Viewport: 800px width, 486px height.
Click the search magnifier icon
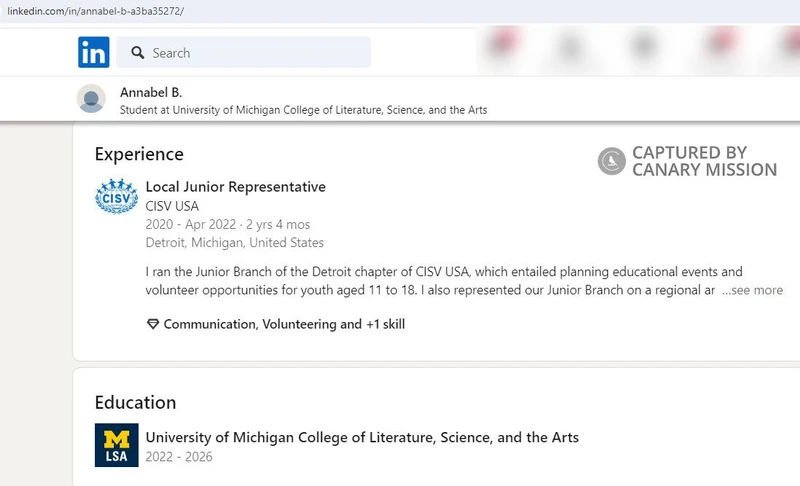click(x=137, y=53)
